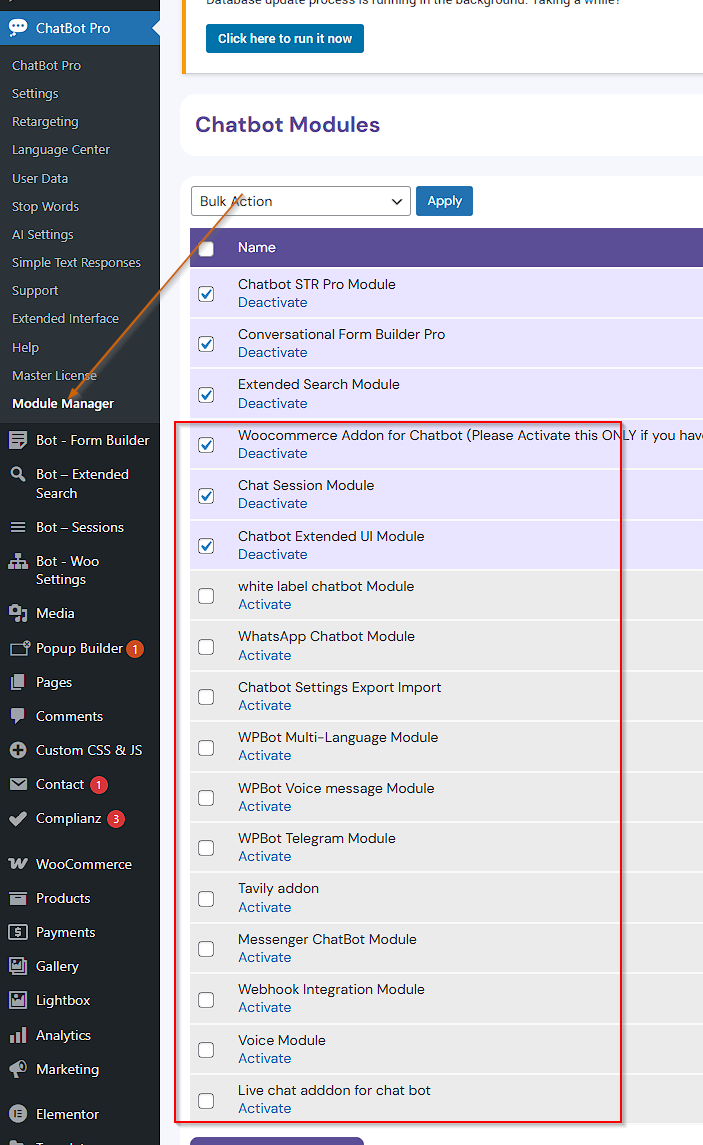
Task: Click the Analytics bar chart icon
Action: 18,1035
